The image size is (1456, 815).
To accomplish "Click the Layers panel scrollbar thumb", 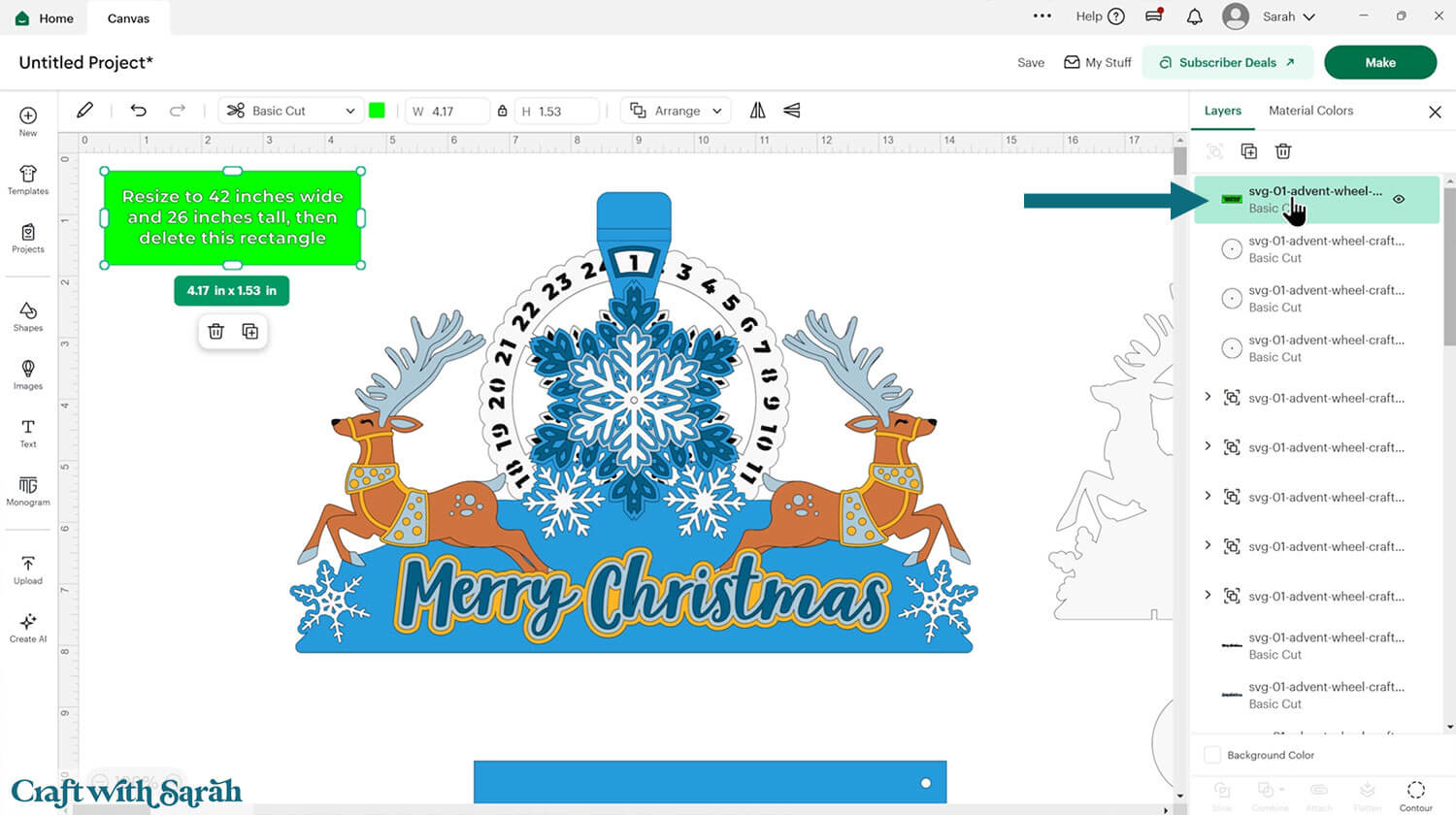I will pyautogui.click(x=1450, y=265).
